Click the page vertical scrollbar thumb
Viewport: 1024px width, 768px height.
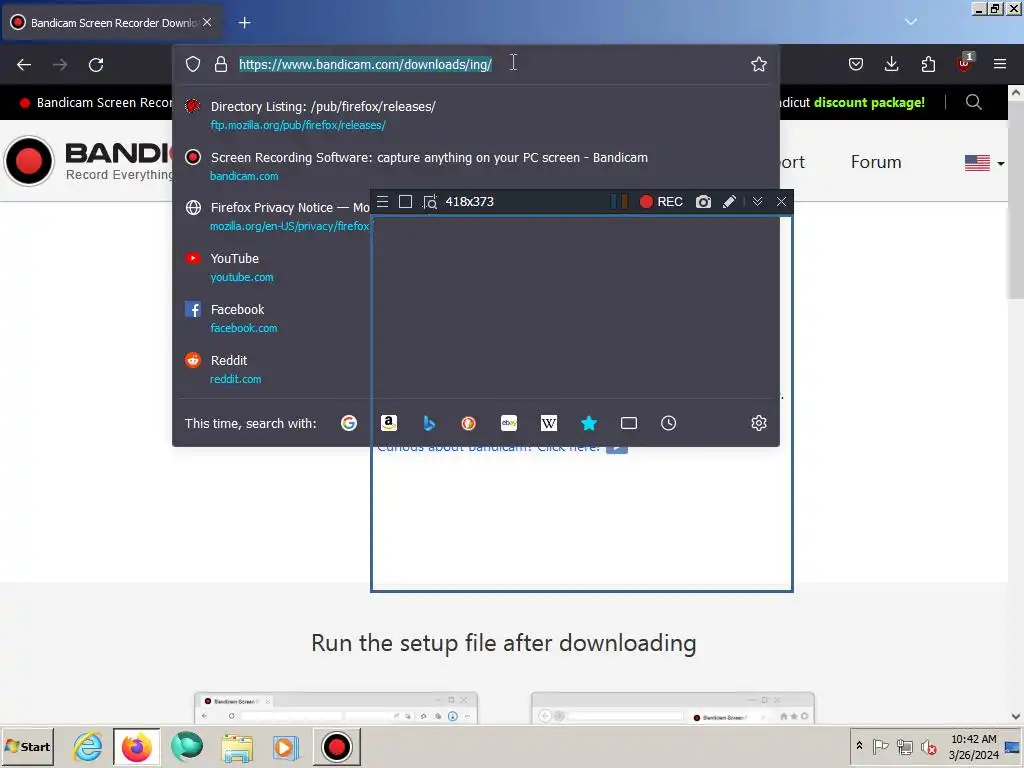[1016, 199]
